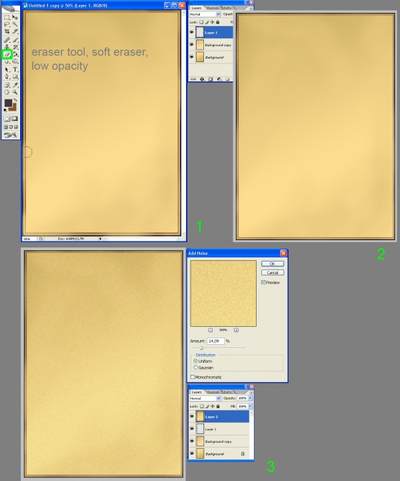The image size is (400, 481).
Task: Select the Pen tool
Action: point(7,77)
